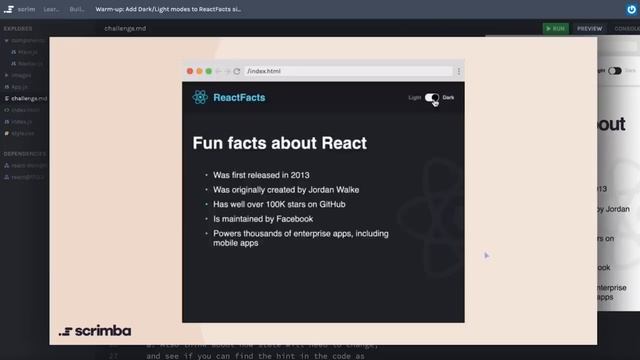The width and height of the screenshot is (640, 360).
Task: Select the challenge.md editor tab
Action: (x=125, y=29)
